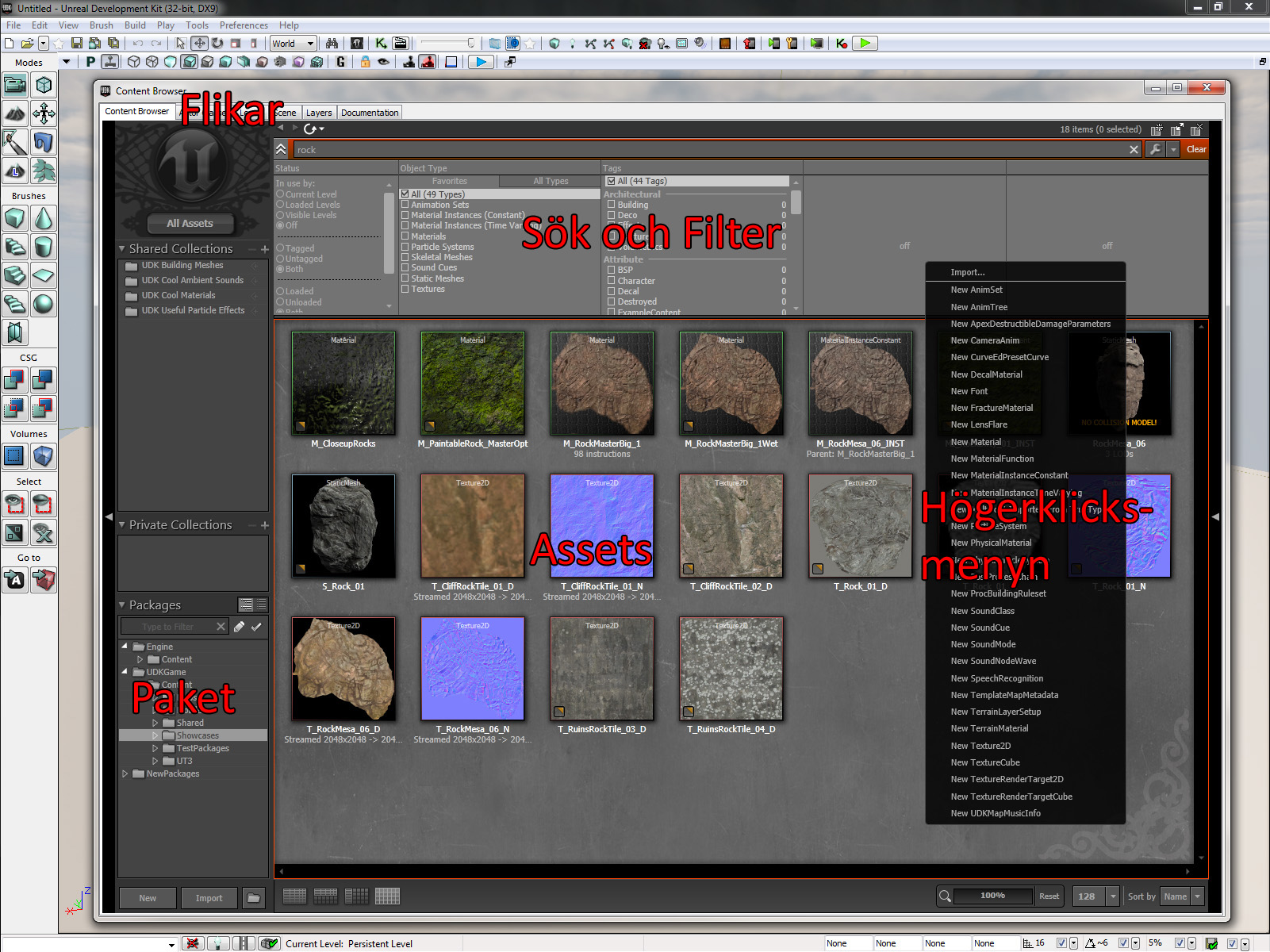
Task: Choose the Cone brush builder
Action: (x=44, y=218)
